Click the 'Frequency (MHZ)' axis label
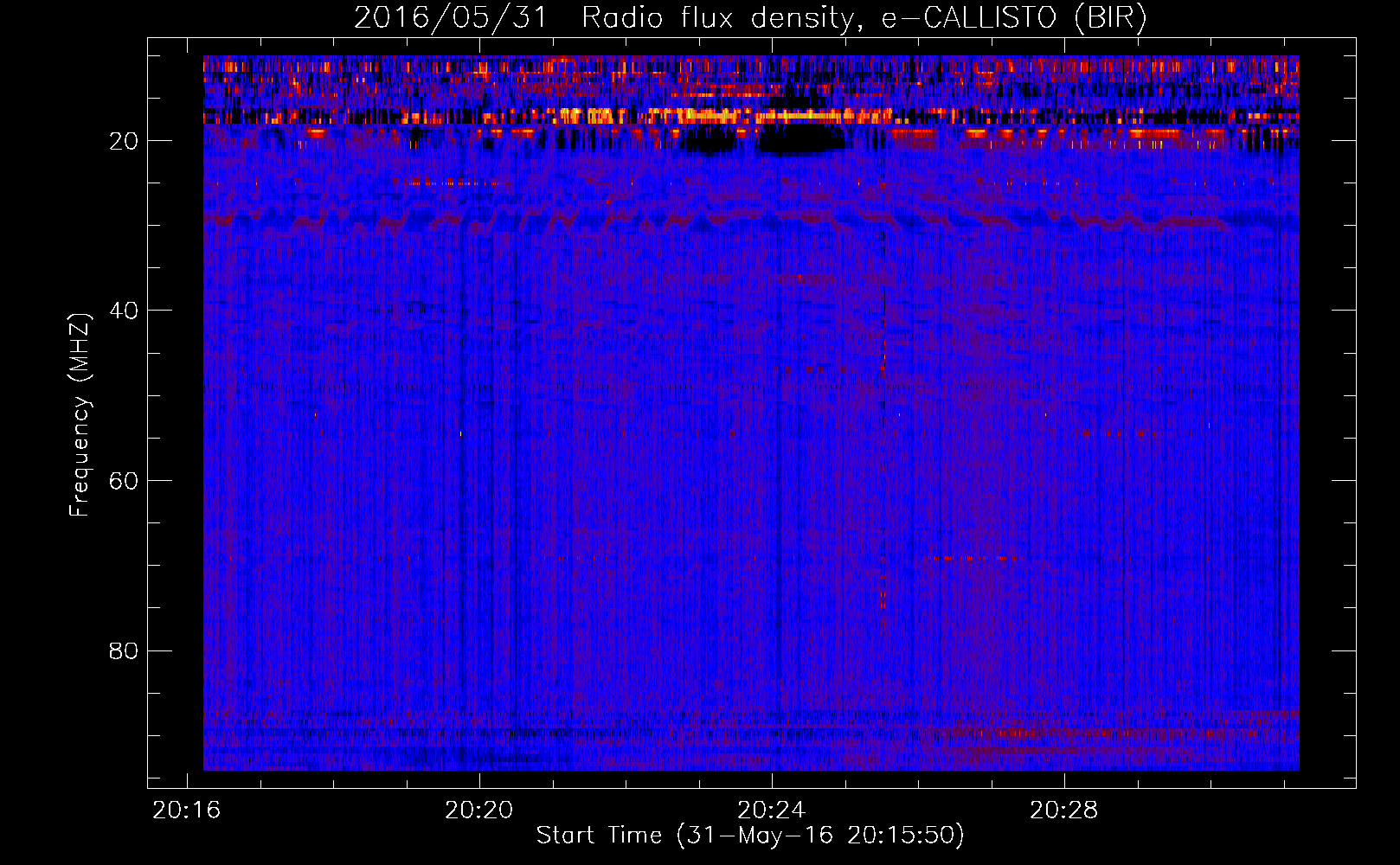The width and height of the screenshot is (1400, 865). coord(79,415)
